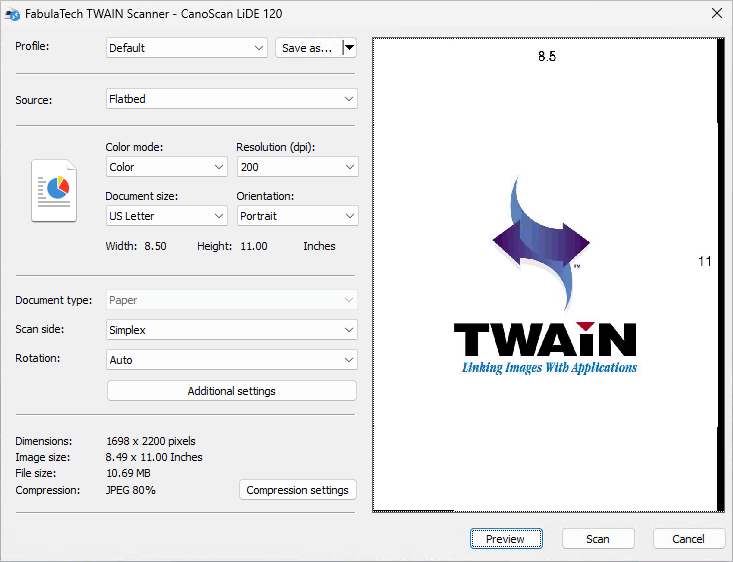Cancel the scanner dialog
Image resolution: width=733 pixels, height=562 pixels.
point(688,539)
